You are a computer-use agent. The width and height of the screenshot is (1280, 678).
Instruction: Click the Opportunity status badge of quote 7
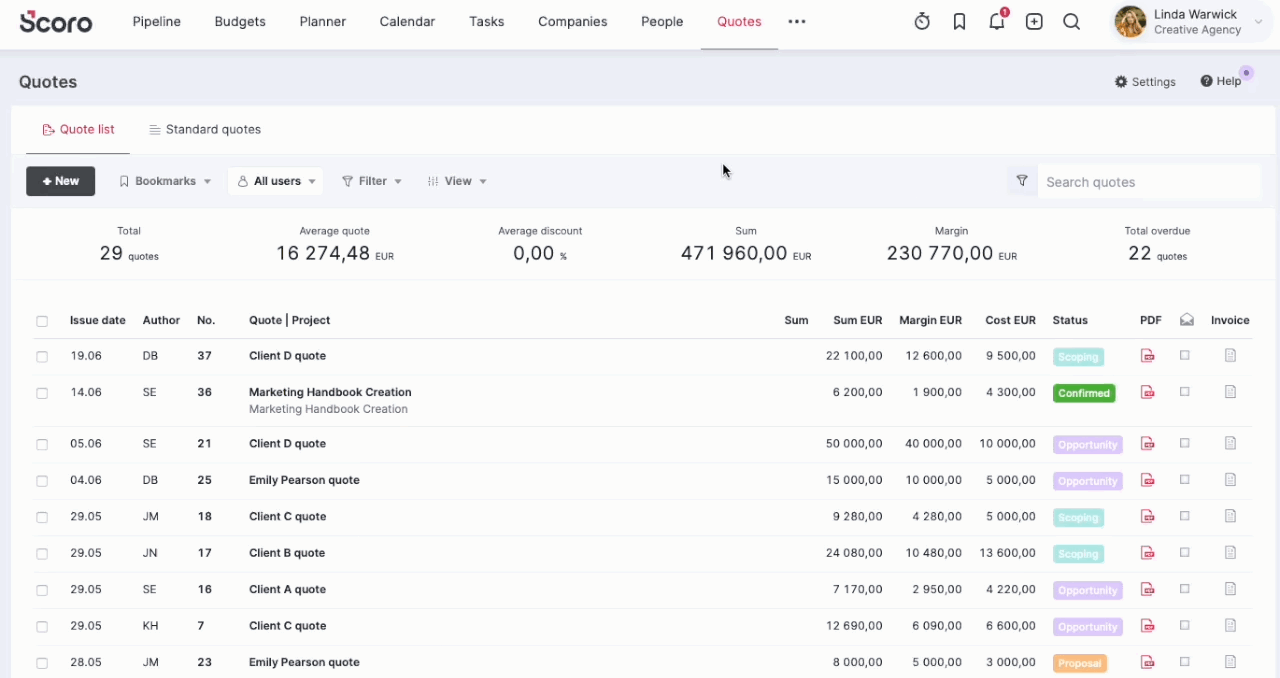pos(1088,627)
